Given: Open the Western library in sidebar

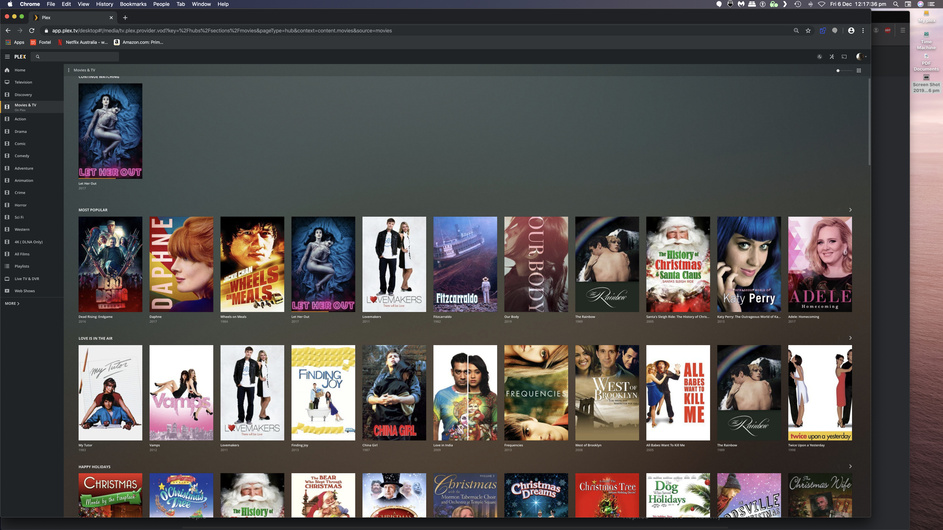Looking at the screenshot, I should (x=31, y=229).
